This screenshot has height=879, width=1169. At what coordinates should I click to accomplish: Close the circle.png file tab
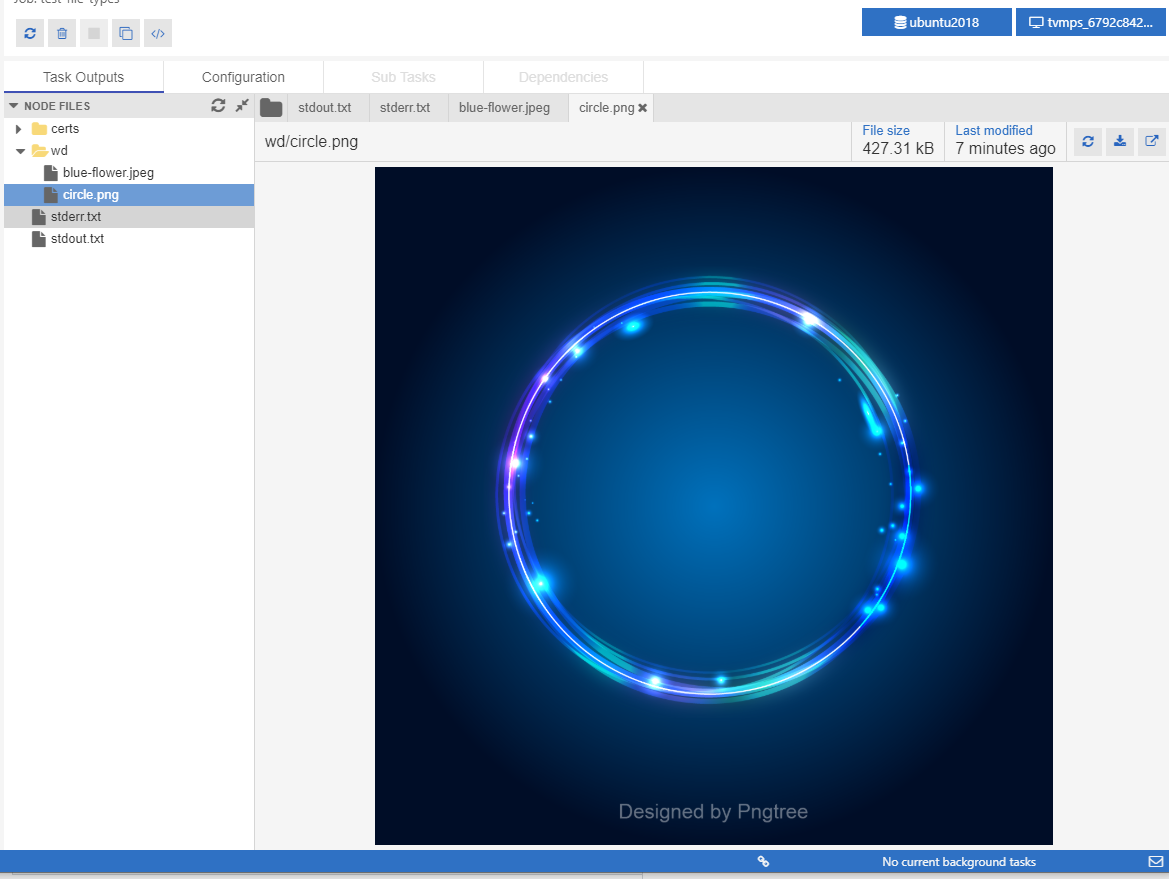coord(643,108)
